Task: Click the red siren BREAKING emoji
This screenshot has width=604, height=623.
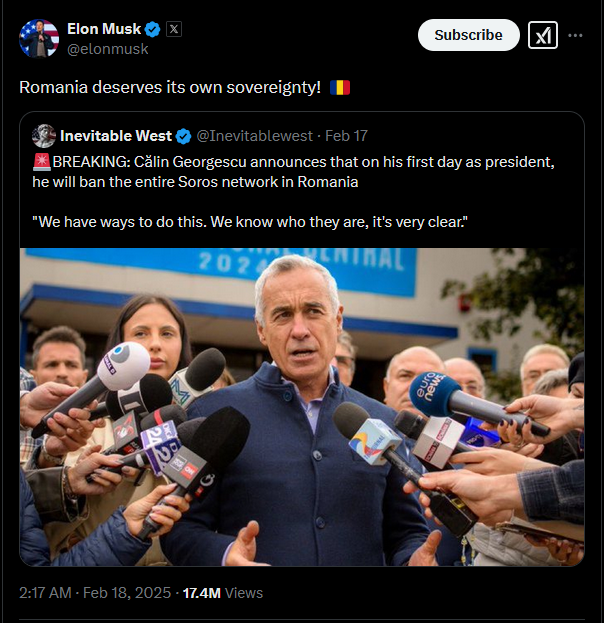Action: [42, 162]
